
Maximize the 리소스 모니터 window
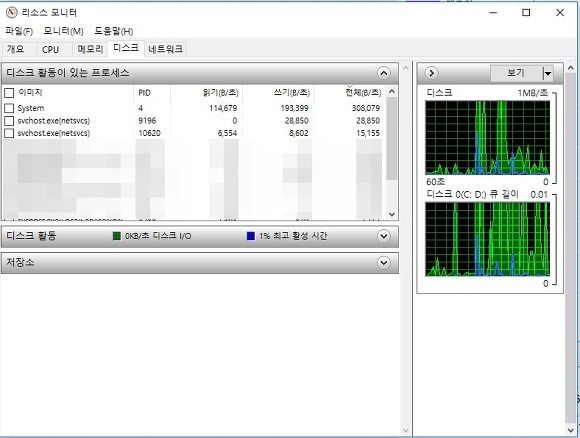pos(526,13)
